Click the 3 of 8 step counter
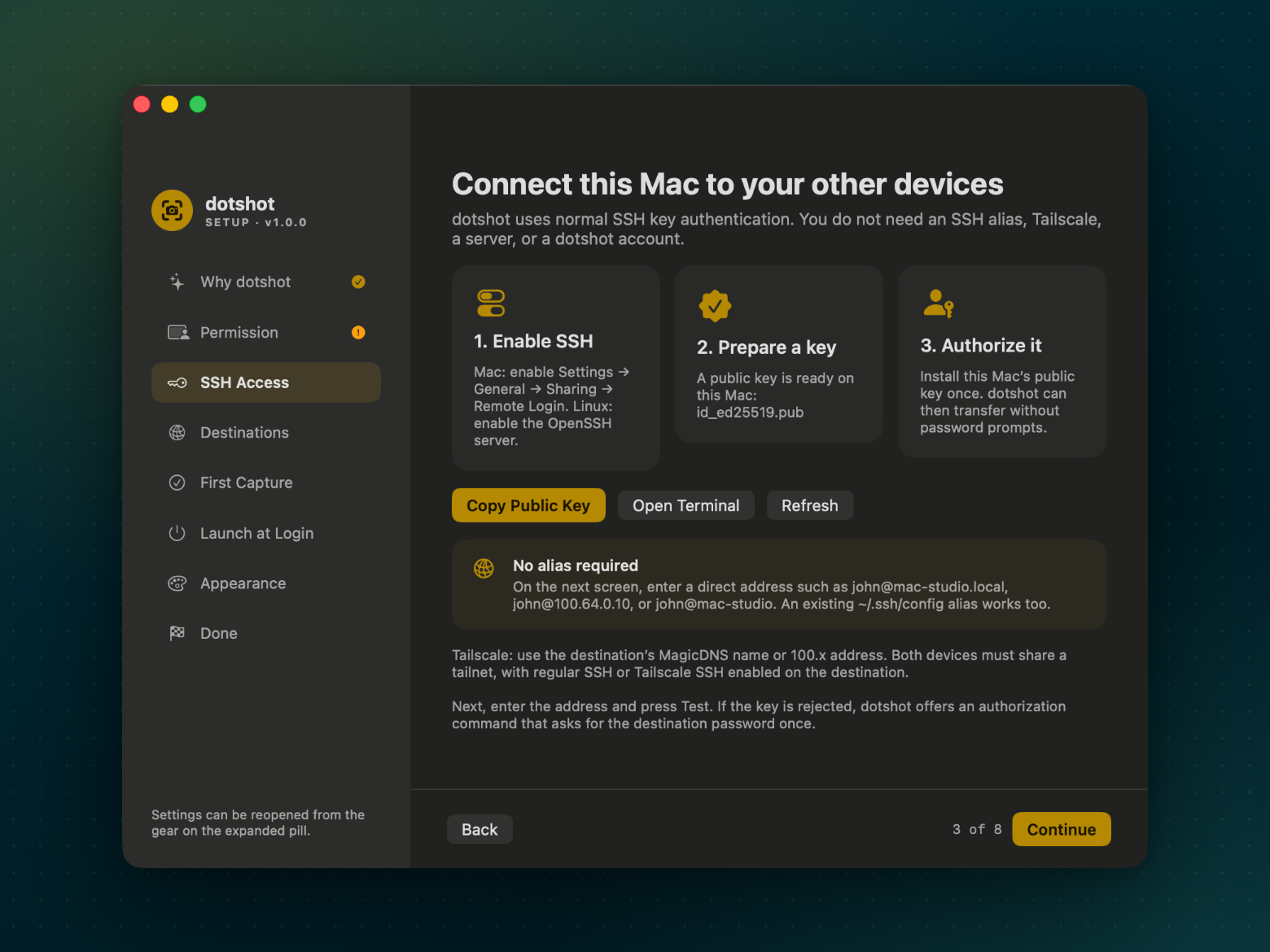Viewport: 1270px width, 952px height. click(x=977, y=829)
